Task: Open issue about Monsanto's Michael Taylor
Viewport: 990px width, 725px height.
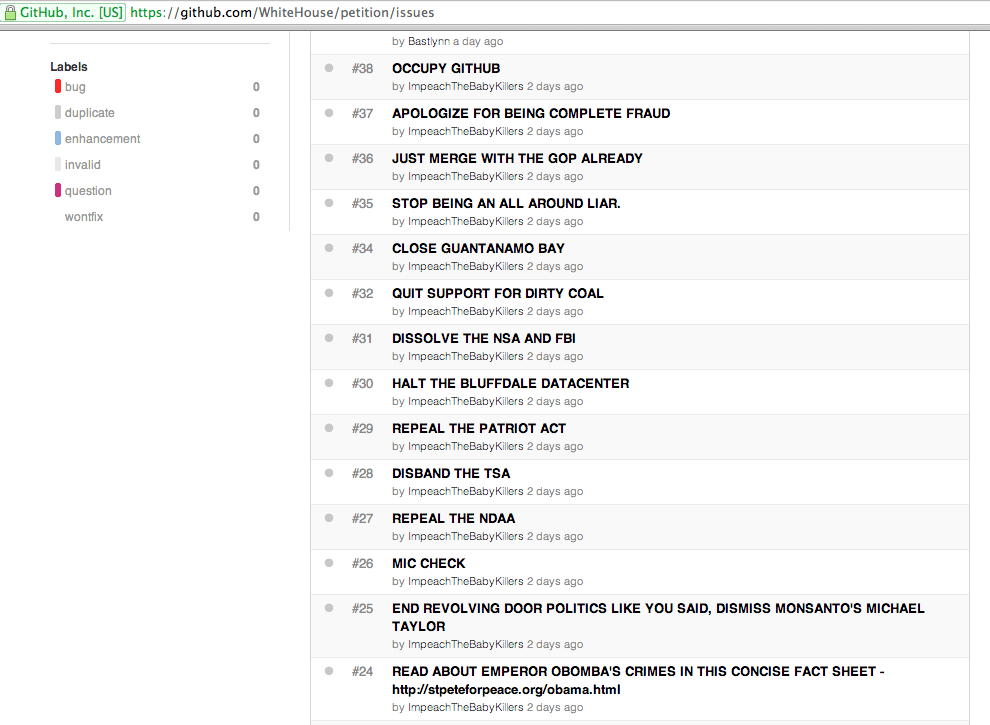Action: [x=658, y=618]
